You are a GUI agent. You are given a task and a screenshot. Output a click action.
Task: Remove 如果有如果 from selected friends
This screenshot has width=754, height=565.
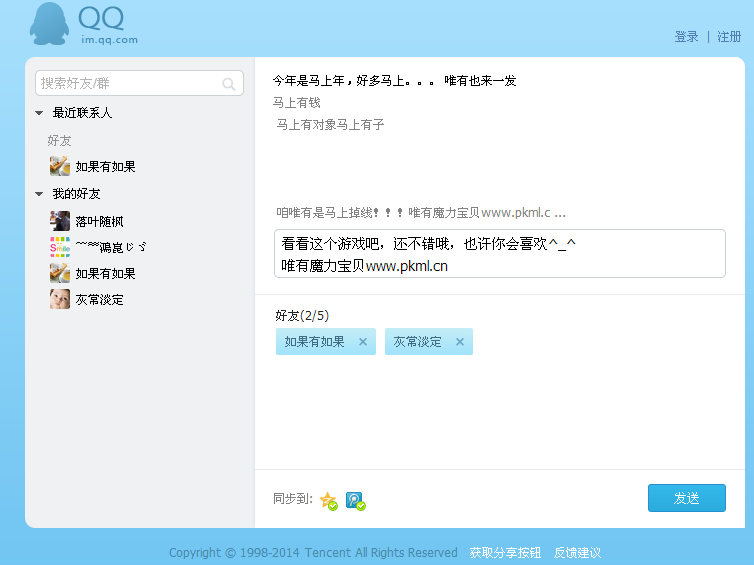tap(363, 342)
